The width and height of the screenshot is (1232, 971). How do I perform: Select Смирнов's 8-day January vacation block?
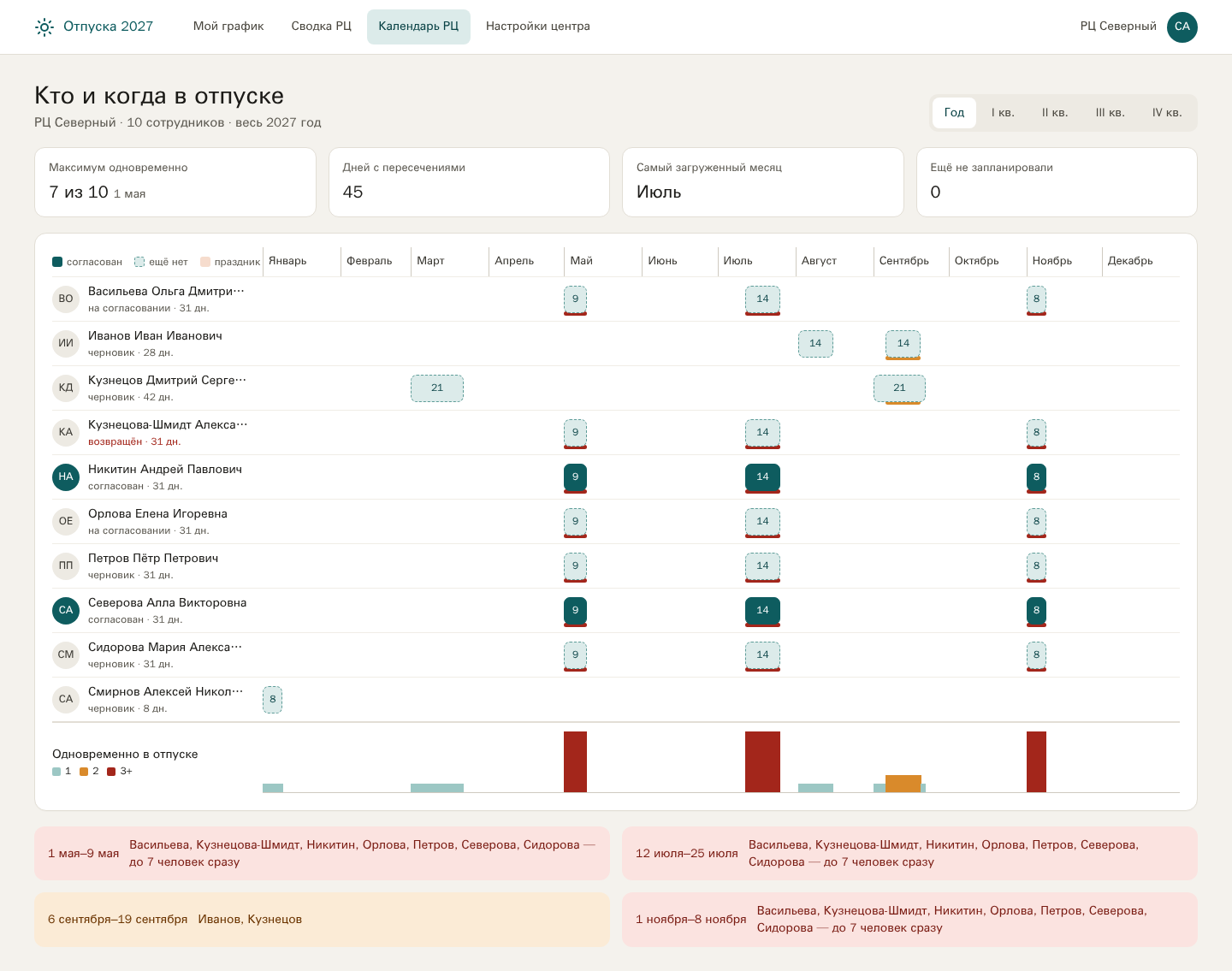pos(273,700)
